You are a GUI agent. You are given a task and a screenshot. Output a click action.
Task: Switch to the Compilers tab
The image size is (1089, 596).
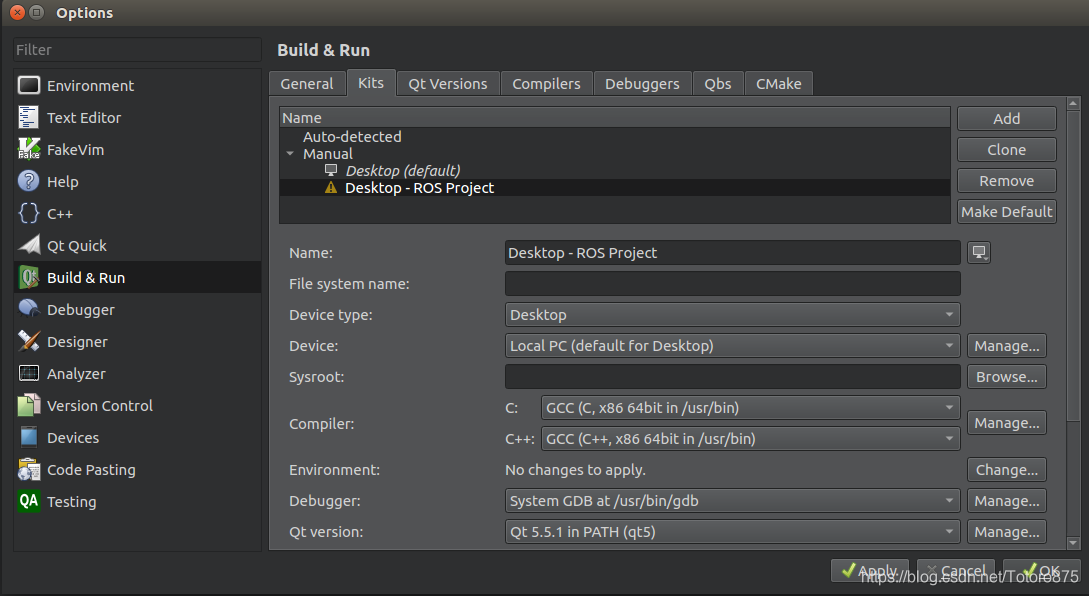coord(546,83)
